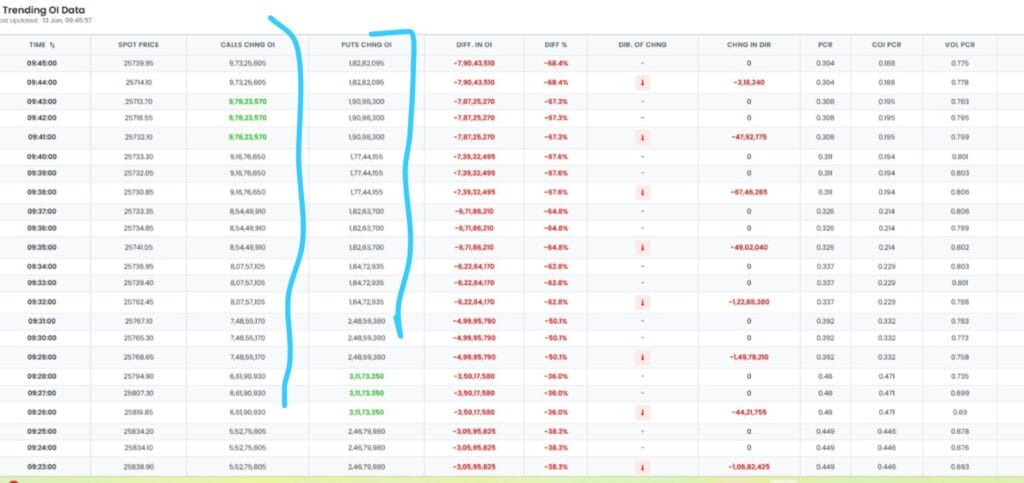Screen dimensions: 1024x483
Task: Click the 09:45:00 time cell
Action: click(42, 63)
